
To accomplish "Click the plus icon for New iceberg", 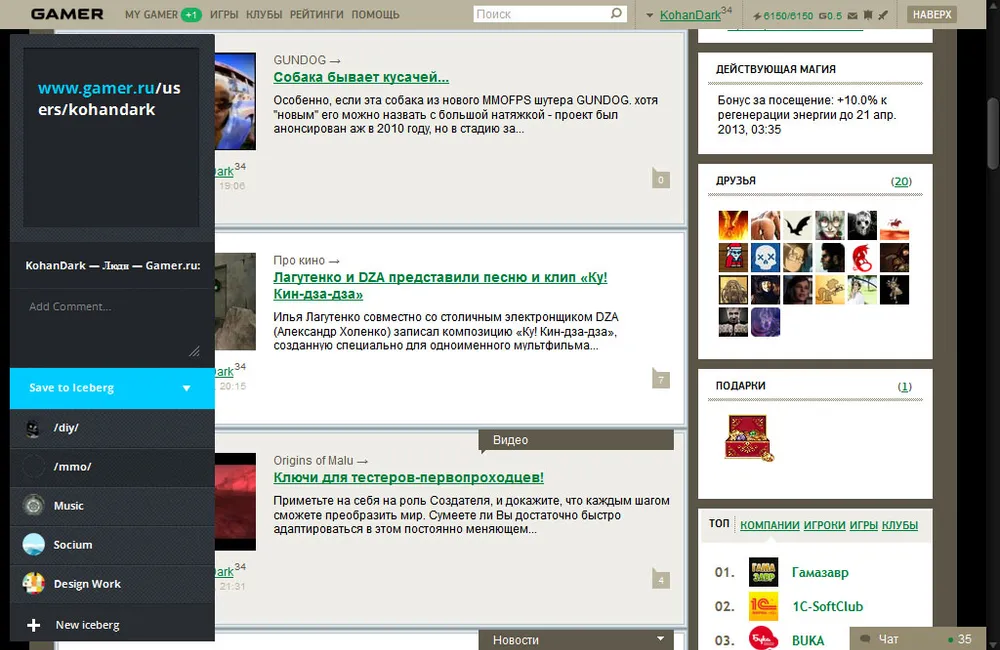I will click(x=33, y=625).
